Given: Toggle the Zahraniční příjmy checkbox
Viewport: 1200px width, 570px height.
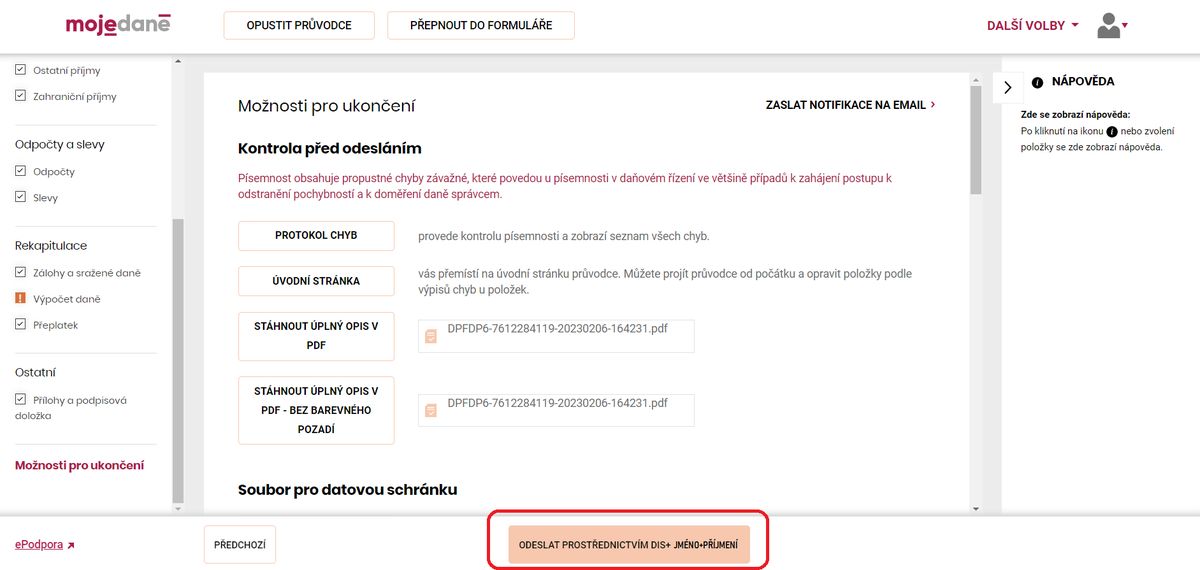Looking at the screenshot, I should pos(20,96).
